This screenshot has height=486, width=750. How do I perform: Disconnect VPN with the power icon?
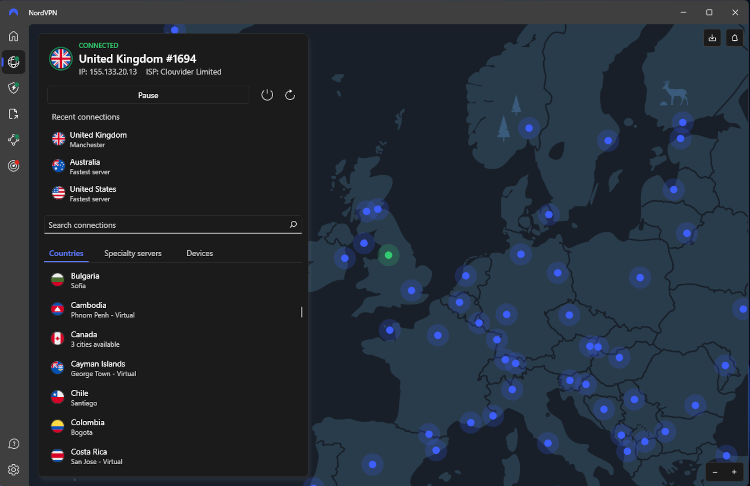(x=267, y=95)
